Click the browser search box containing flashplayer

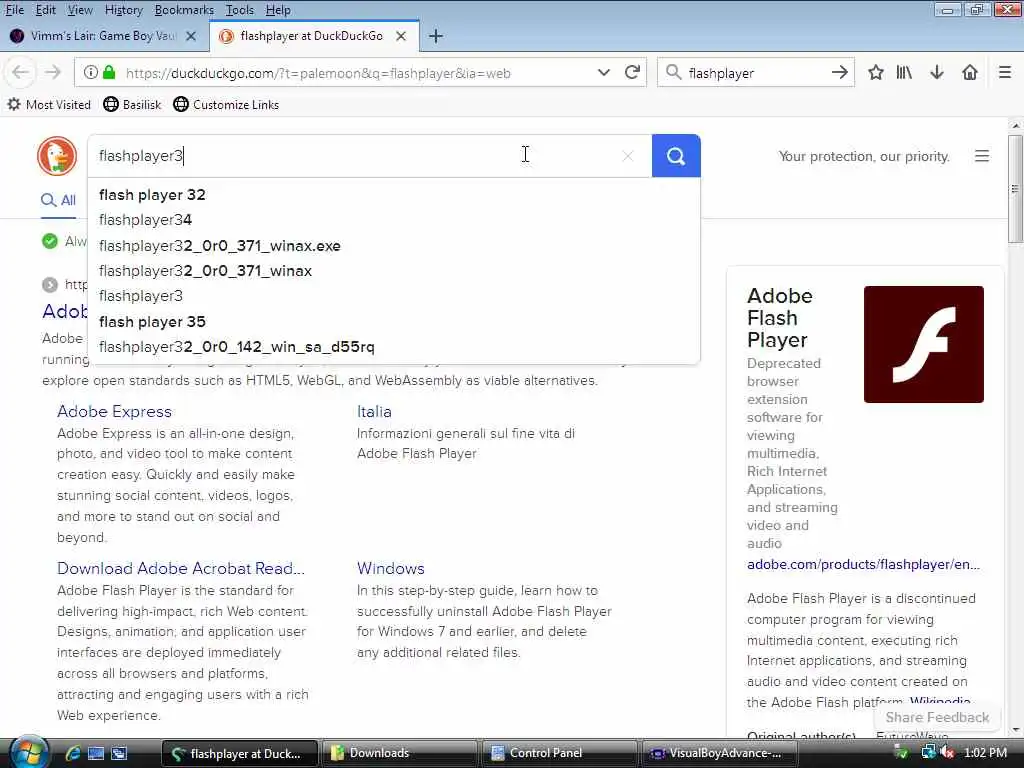[756, 72]
